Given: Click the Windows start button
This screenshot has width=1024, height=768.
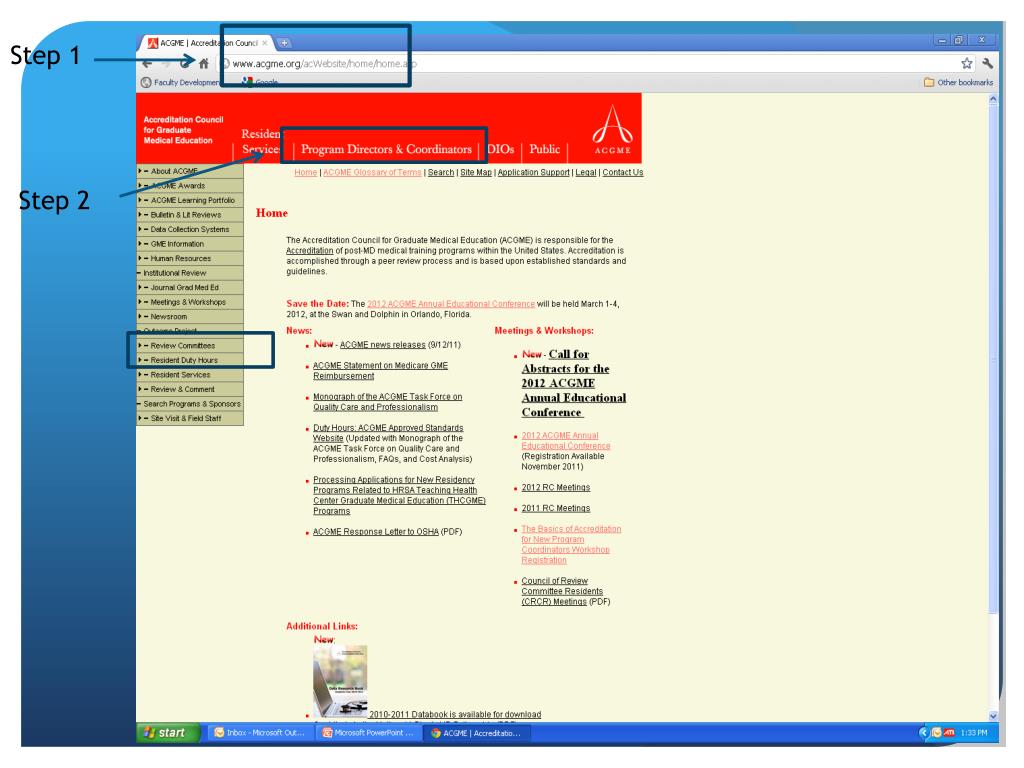Looking at the screenshot, I should (x=168, y=733).
